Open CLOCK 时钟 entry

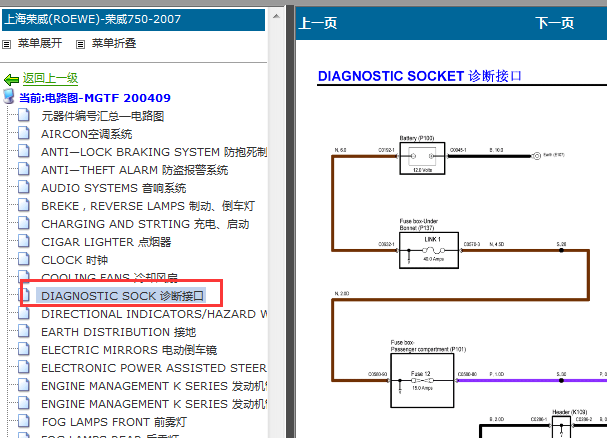pos(75,260)
